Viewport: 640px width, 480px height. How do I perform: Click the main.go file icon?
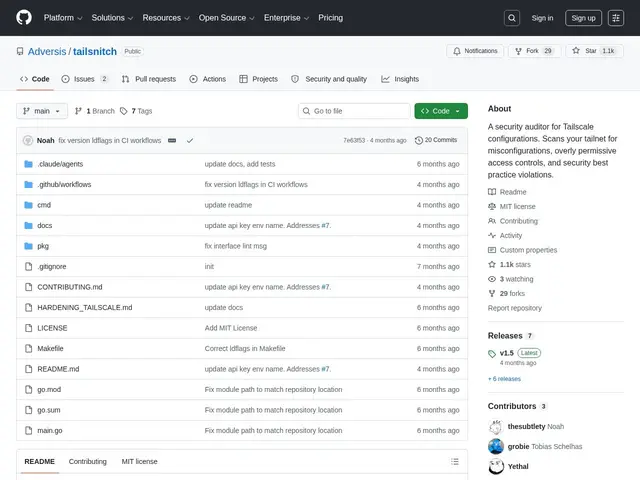pyautogui.click(x=28, y=430)
